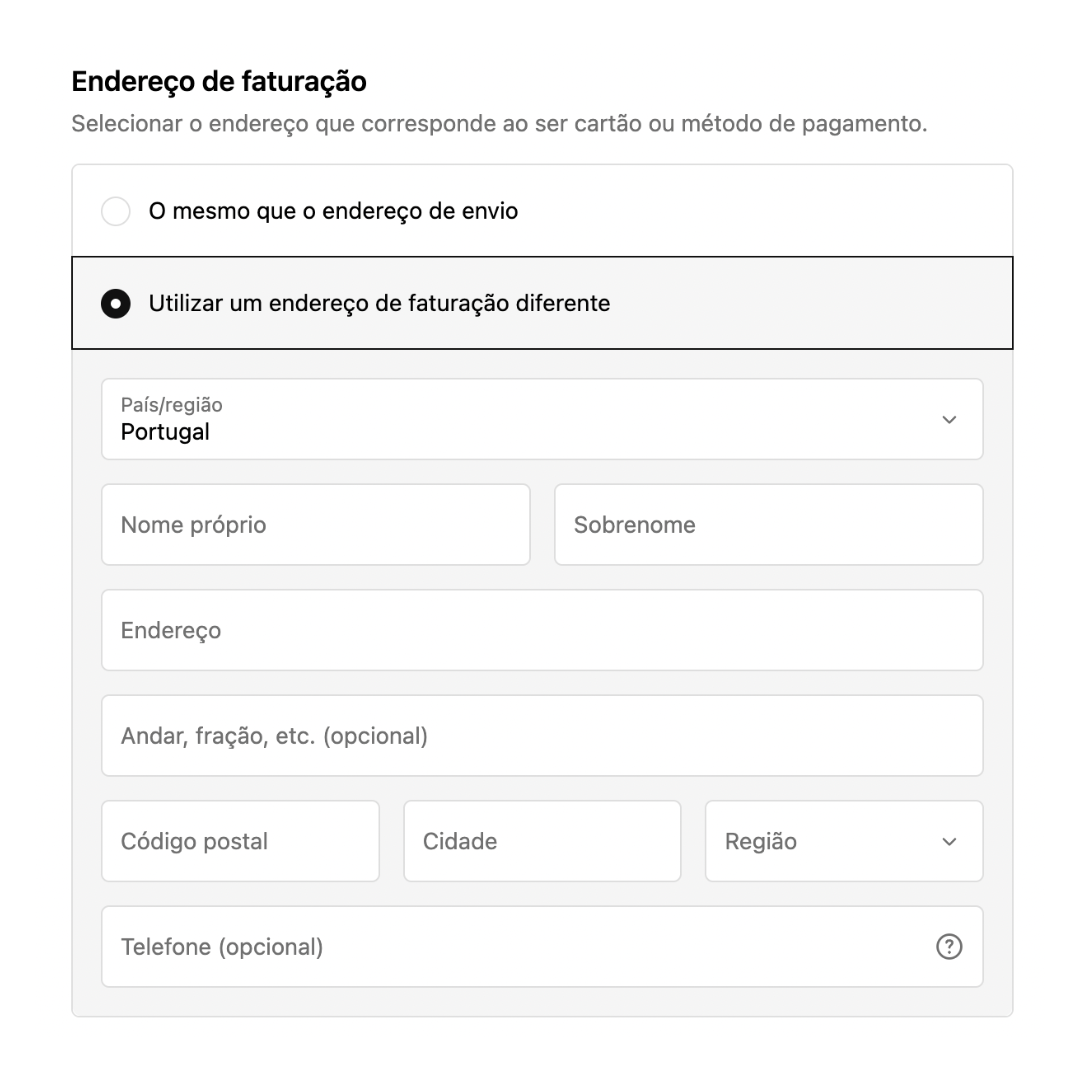Open the Região dropdown
Image resolution: width=1080 pixels, height=1080 pixels.
(844, 841)
